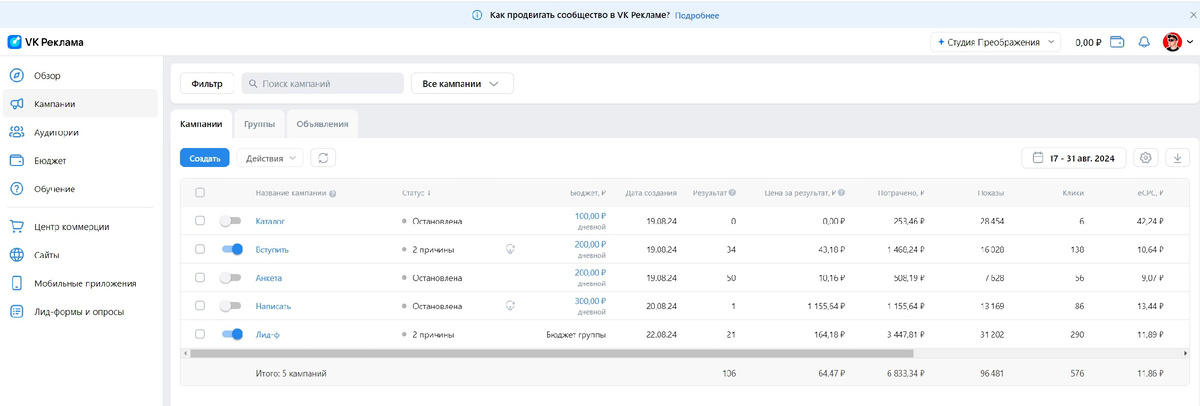Open the wallet icon next to 0,00 ₽
Viewport: 1200px width, 406px height.
pyautogui.click(x=1117, y=43)
